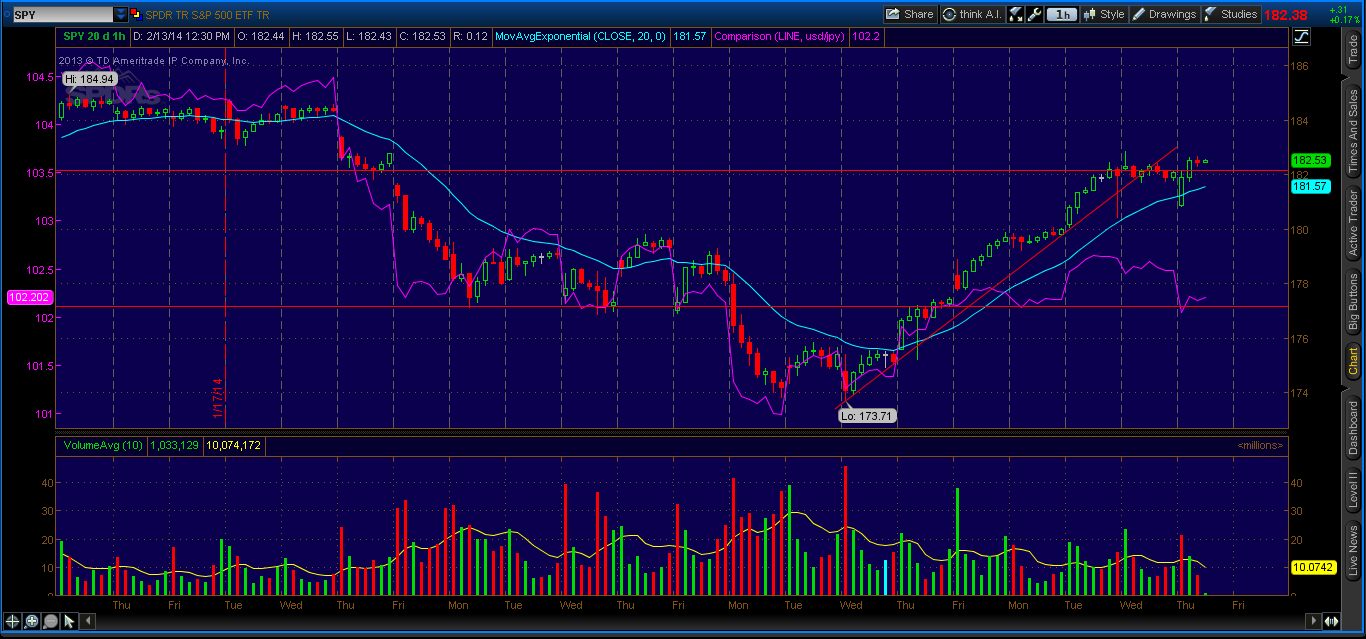Click the 1,033,129 volume average value
This screenshot has width=1366, height=639.
175,445
